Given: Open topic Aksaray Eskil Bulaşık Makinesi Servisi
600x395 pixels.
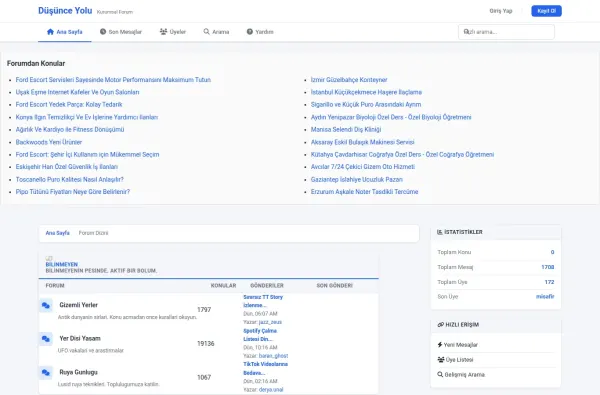Looking at the screenshot, I should click(x=362, y=142).
